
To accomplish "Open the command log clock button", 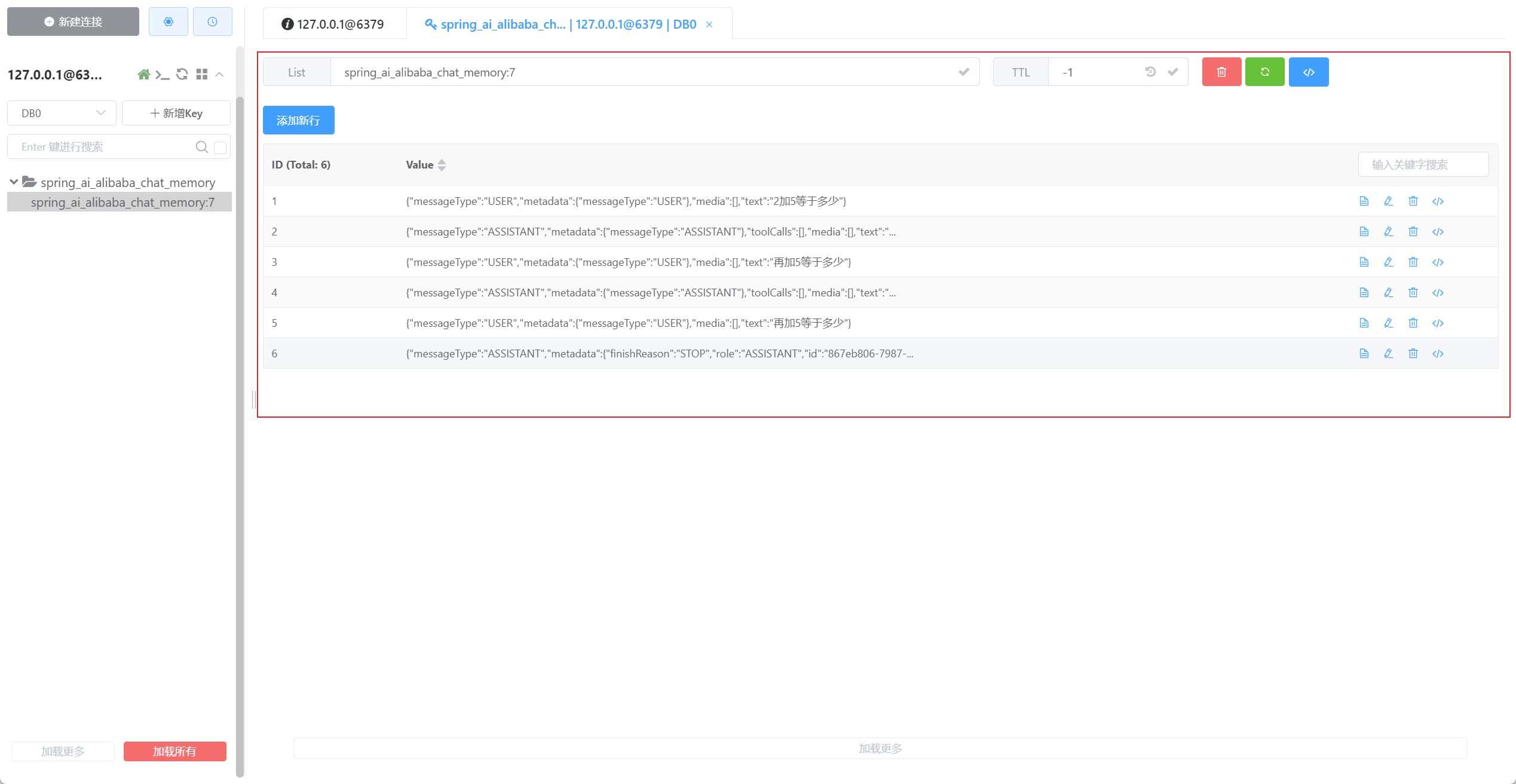I will 212,22.
